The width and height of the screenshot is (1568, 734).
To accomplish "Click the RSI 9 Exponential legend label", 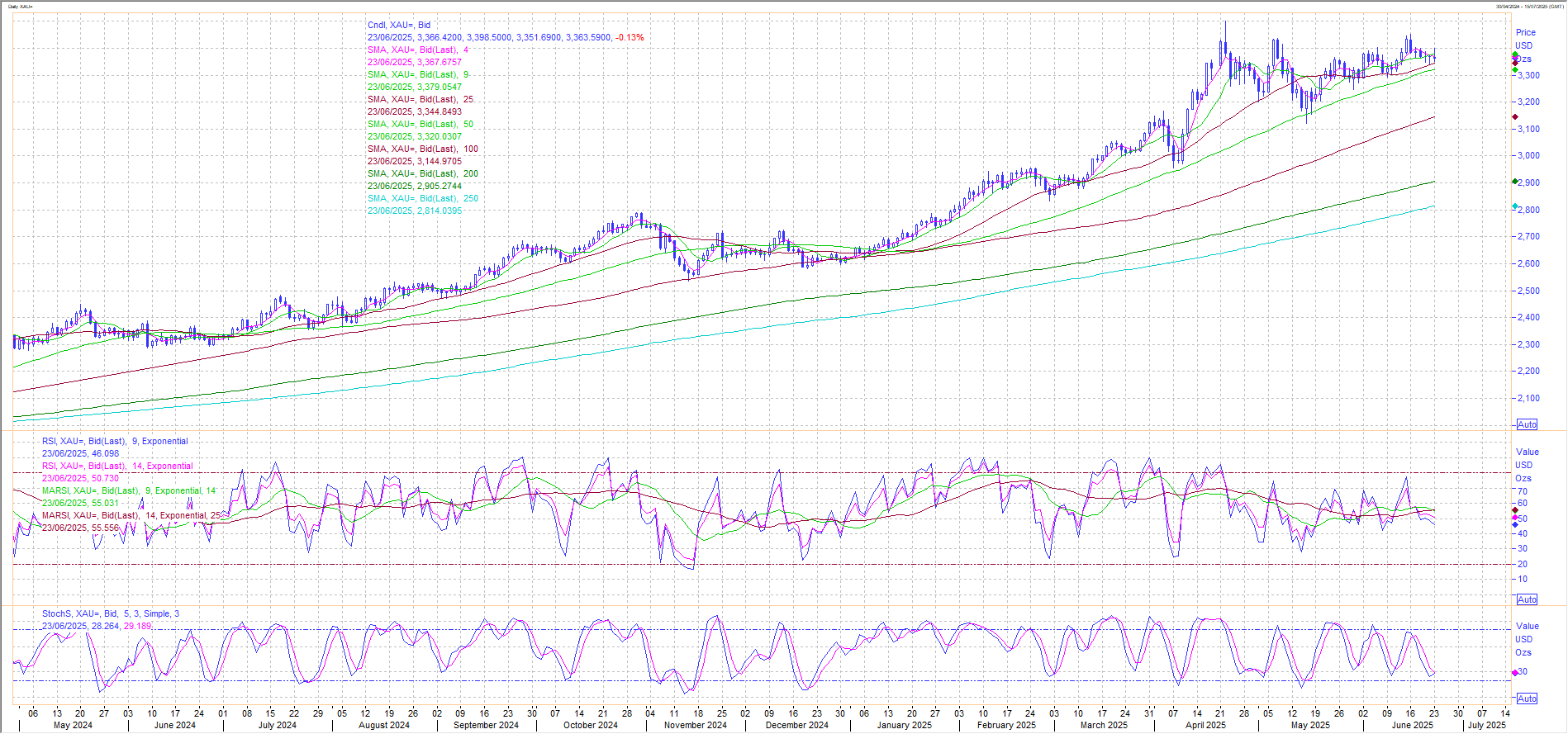I will [x=116, y=441].
